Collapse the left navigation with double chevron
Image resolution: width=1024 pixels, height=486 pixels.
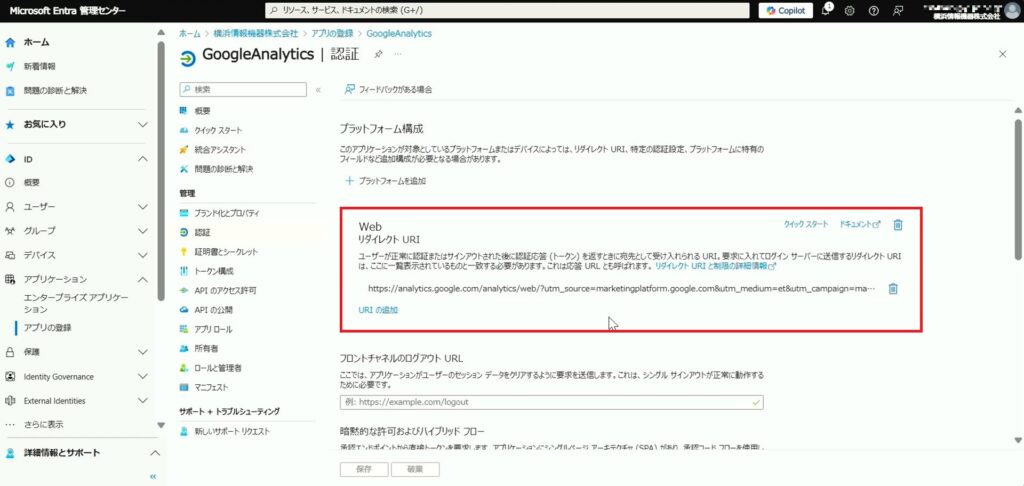[x=153, y=477]
